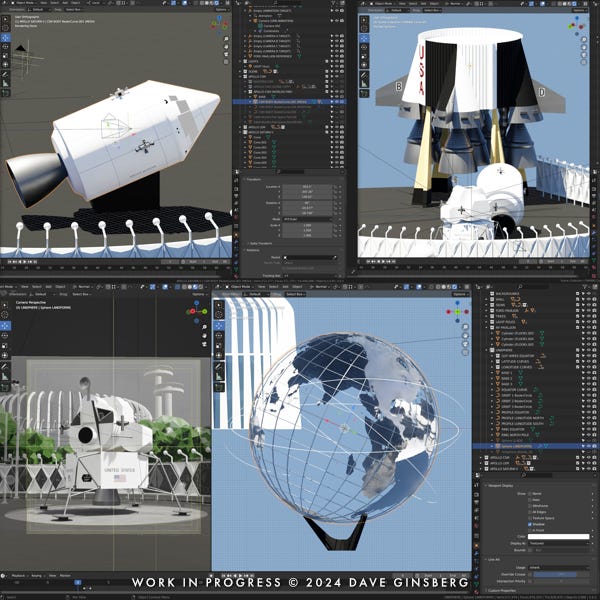Click the zoom magnifier in the globe viewport
The image size is (600, 600).
465,327
